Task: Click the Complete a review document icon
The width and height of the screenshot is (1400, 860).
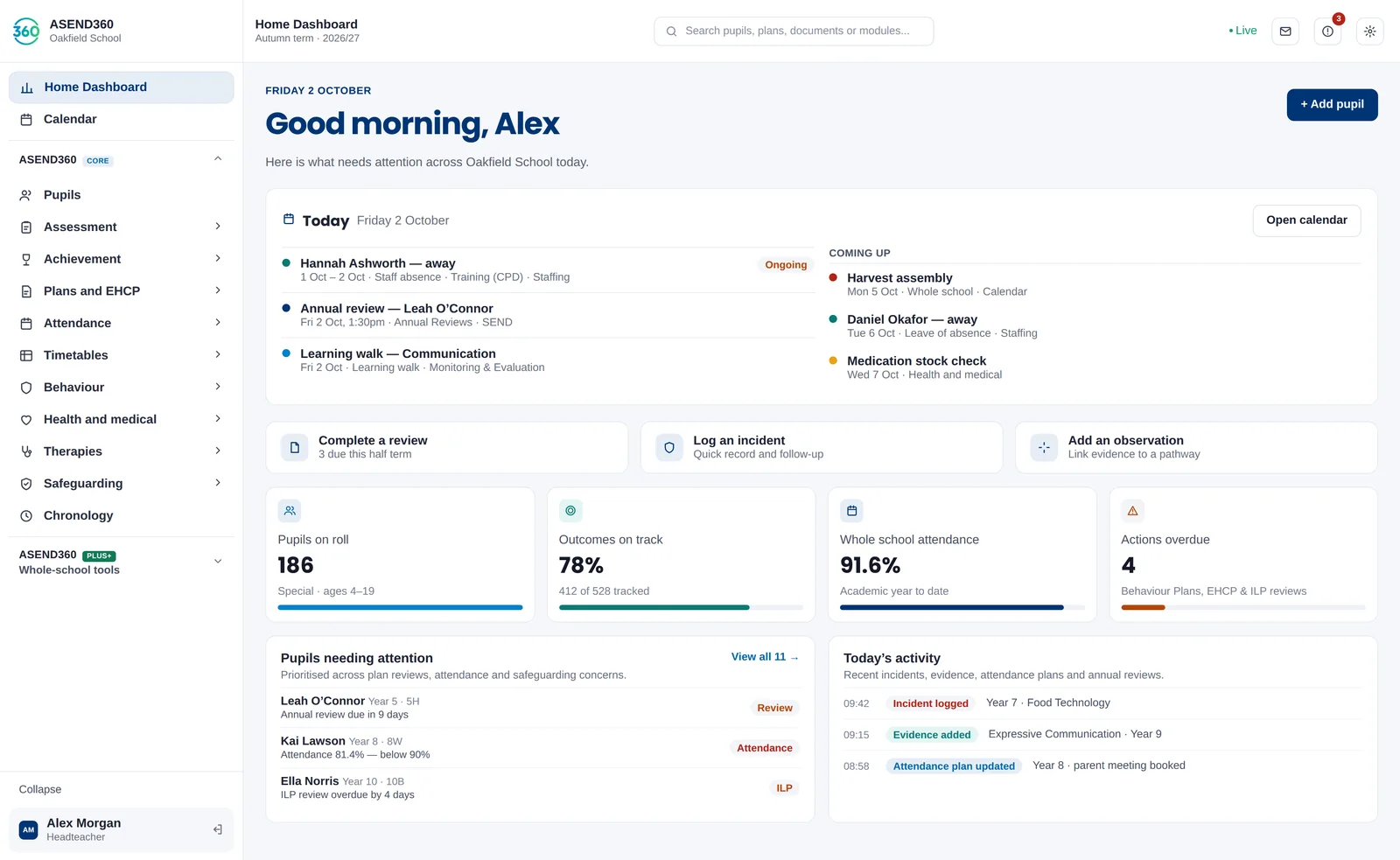Action: tap(295, 447)
